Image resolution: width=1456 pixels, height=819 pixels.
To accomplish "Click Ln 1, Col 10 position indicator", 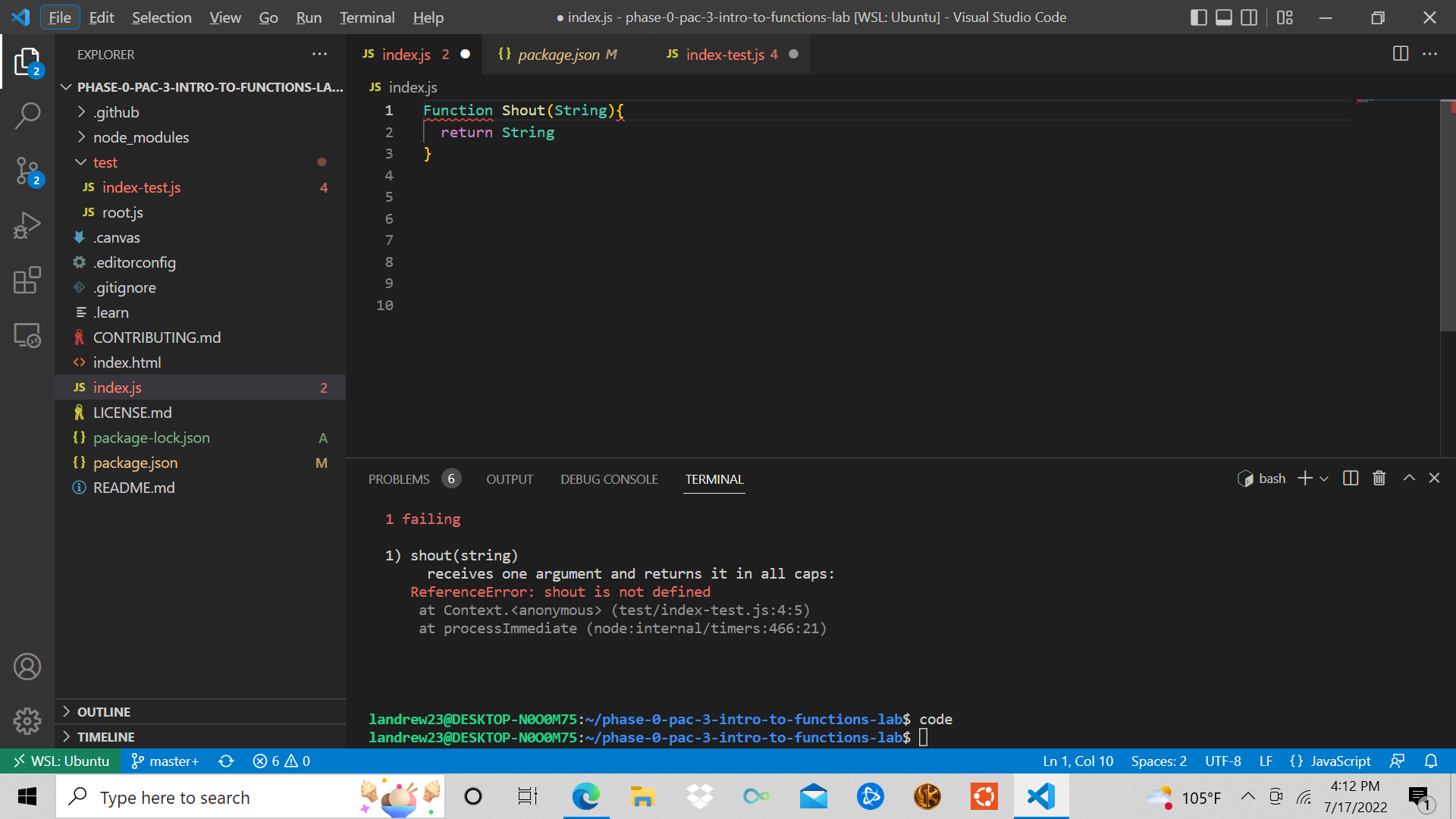I will click(x=1078, y=761).
